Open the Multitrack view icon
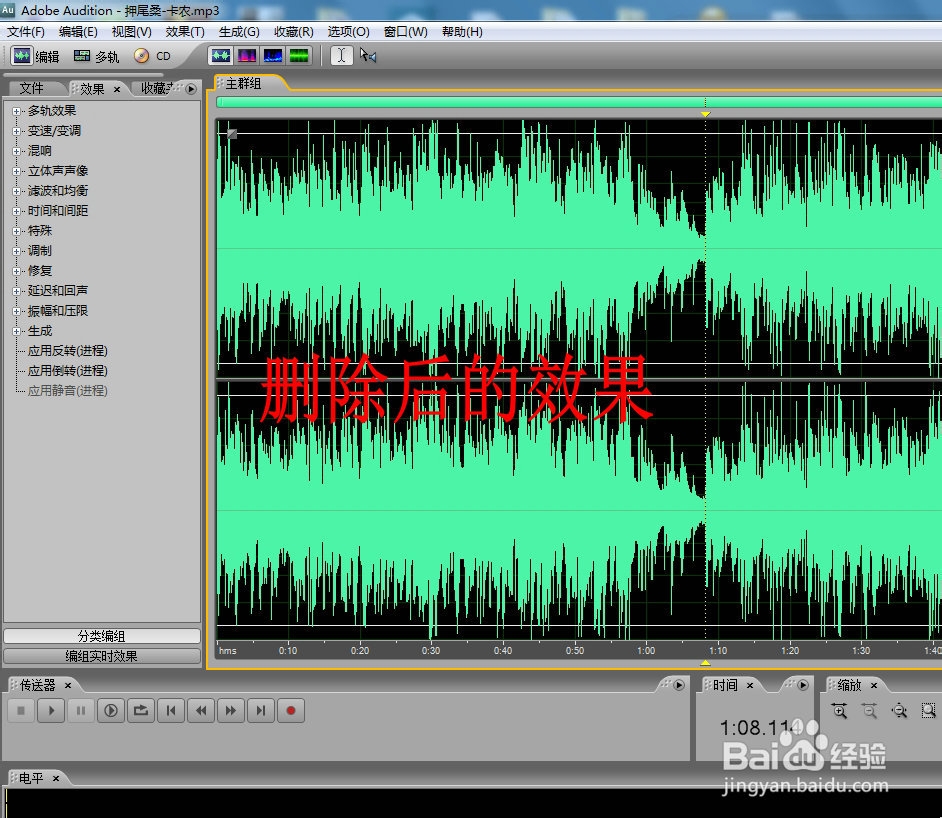 (x=82, y=56)
